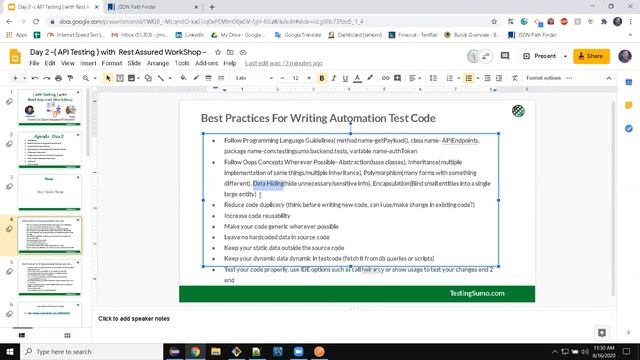The width and height of the screenshot is (640, 360).
Task: Open the Arrange menu
Action: pyautogui.click(x=158, y=63)
